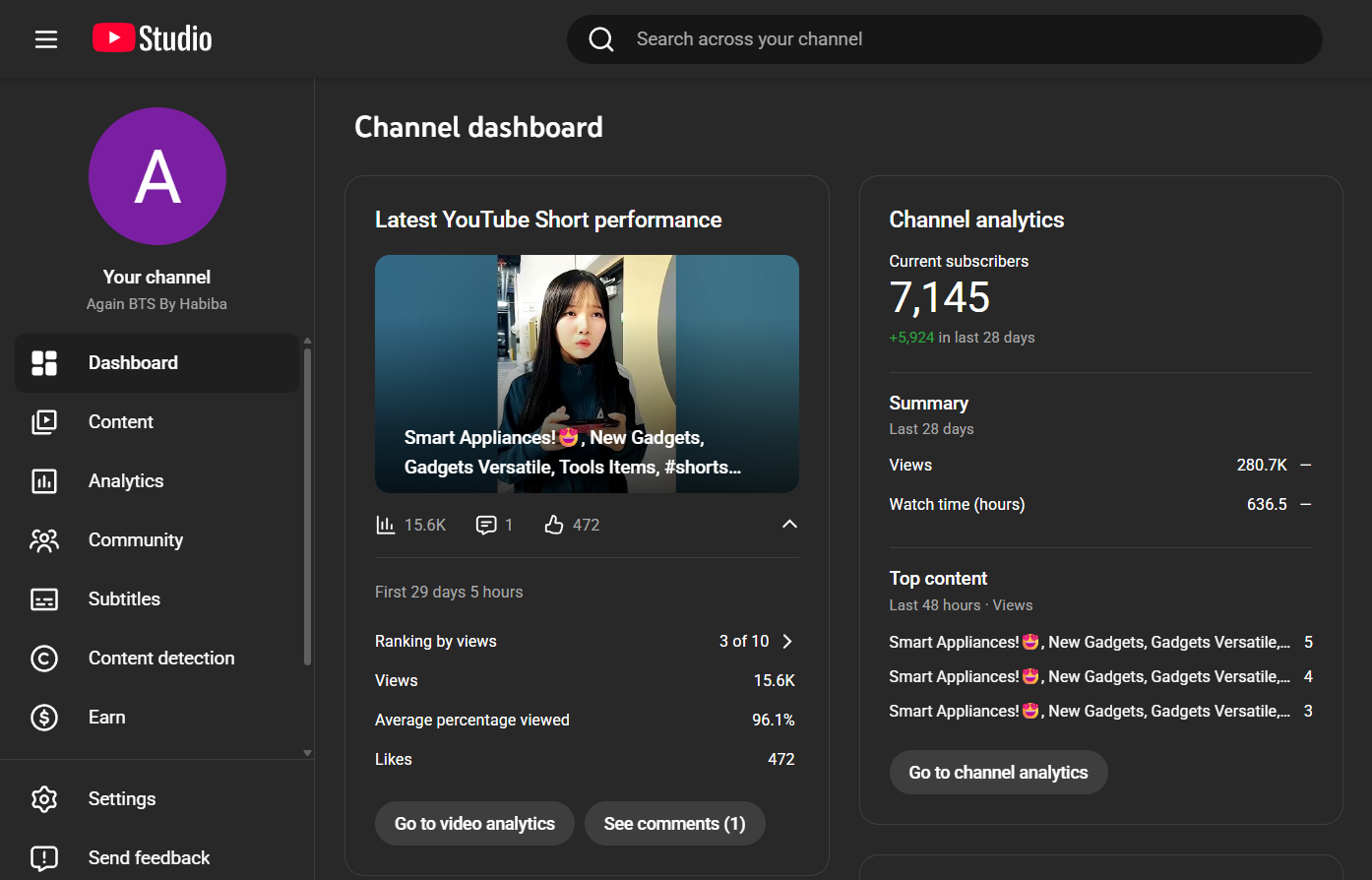This screenshot has height=880, width=1372.
Task: Open the hamburger navigation menu
Action: click(46, 39)
